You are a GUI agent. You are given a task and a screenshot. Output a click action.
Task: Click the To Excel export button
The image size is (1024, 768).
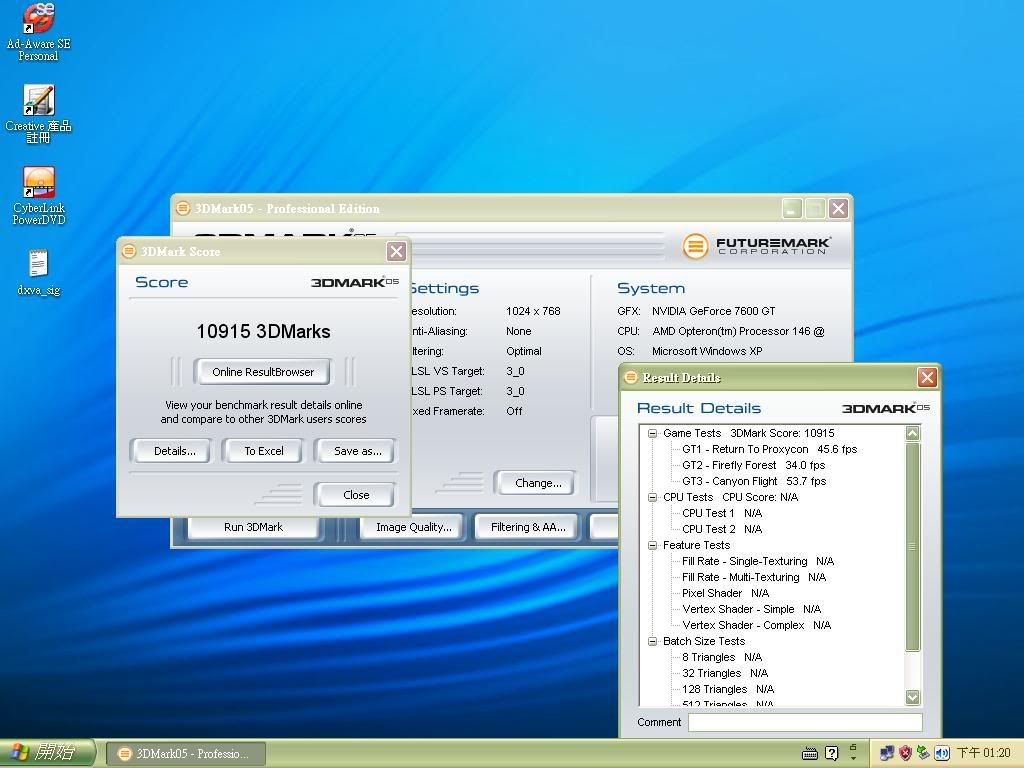point(264,451)
